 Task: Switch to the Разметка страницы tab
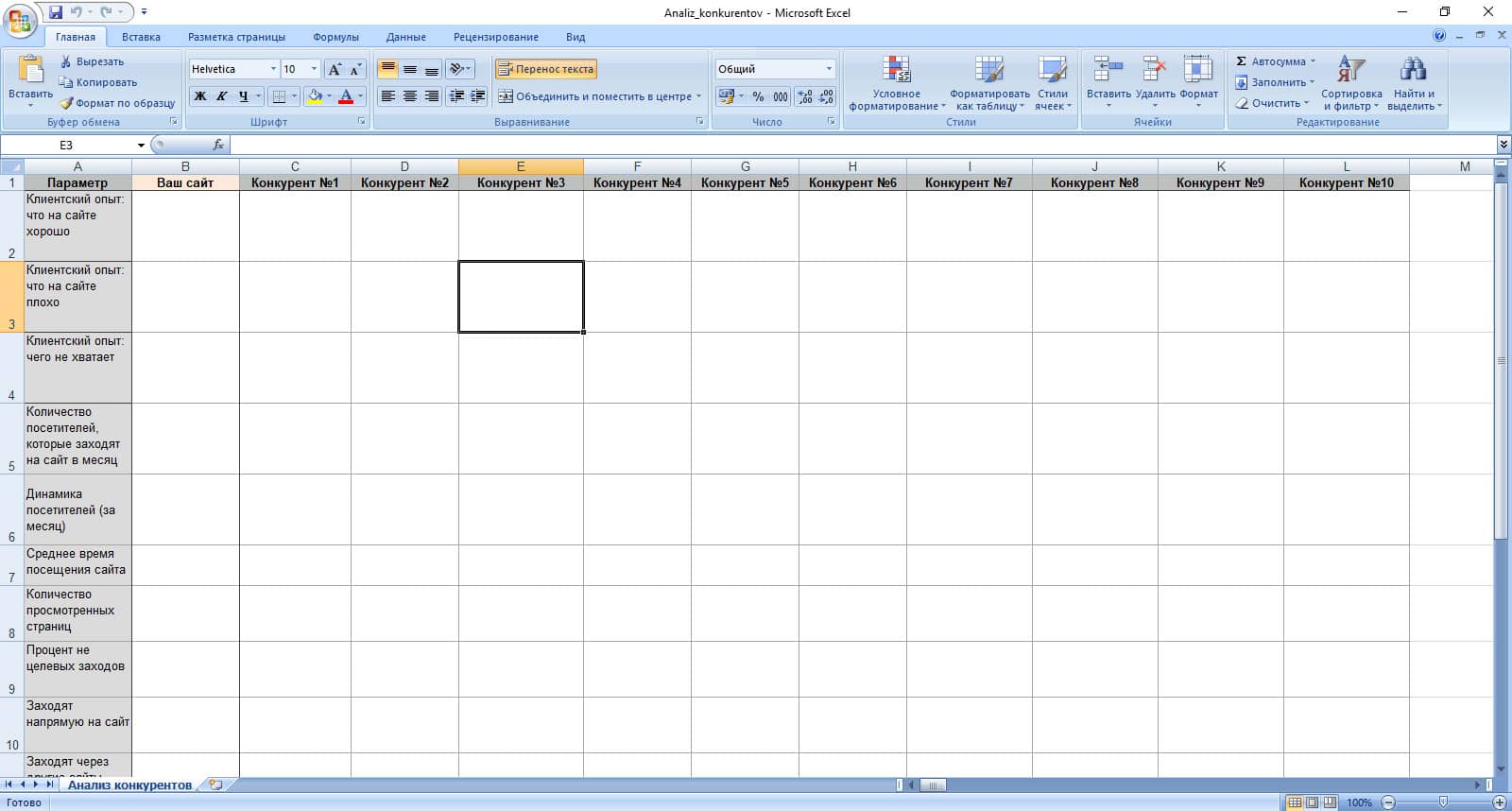236,37
